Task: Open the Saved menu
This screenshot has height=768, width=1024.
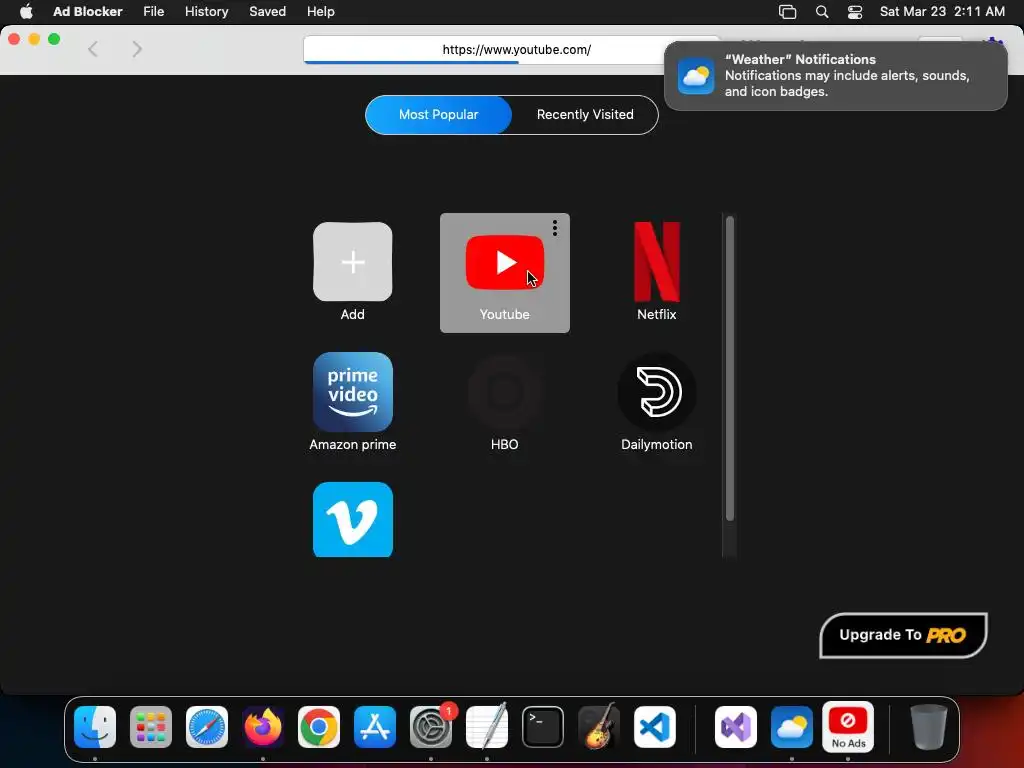Action: coord(267,12)
